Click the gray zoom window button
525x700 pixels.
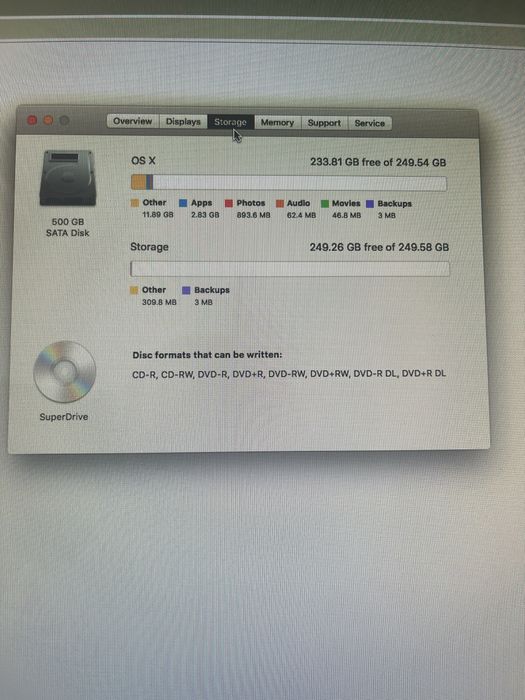coord(65,121)
